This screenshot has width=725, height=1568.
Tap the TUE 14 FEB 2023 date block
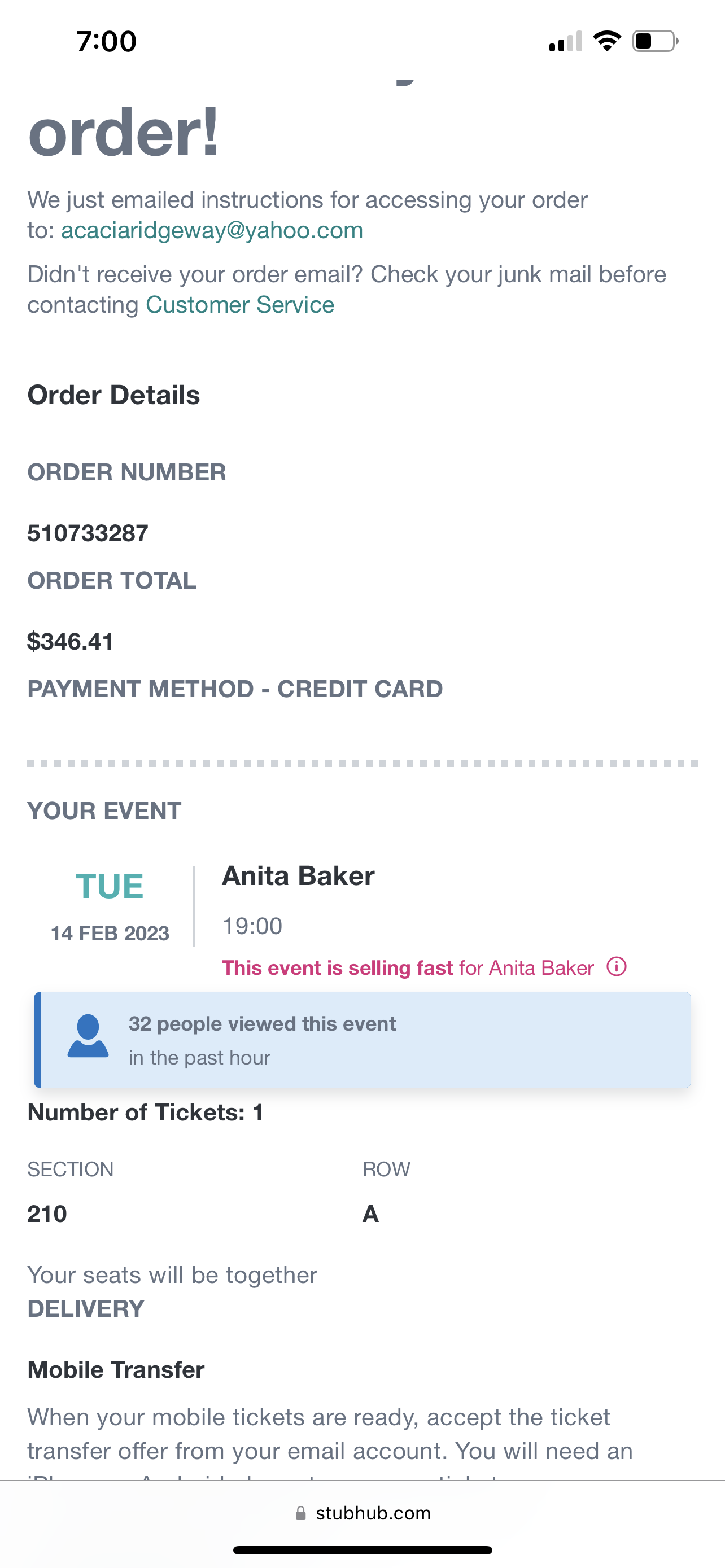pos(110,906)
